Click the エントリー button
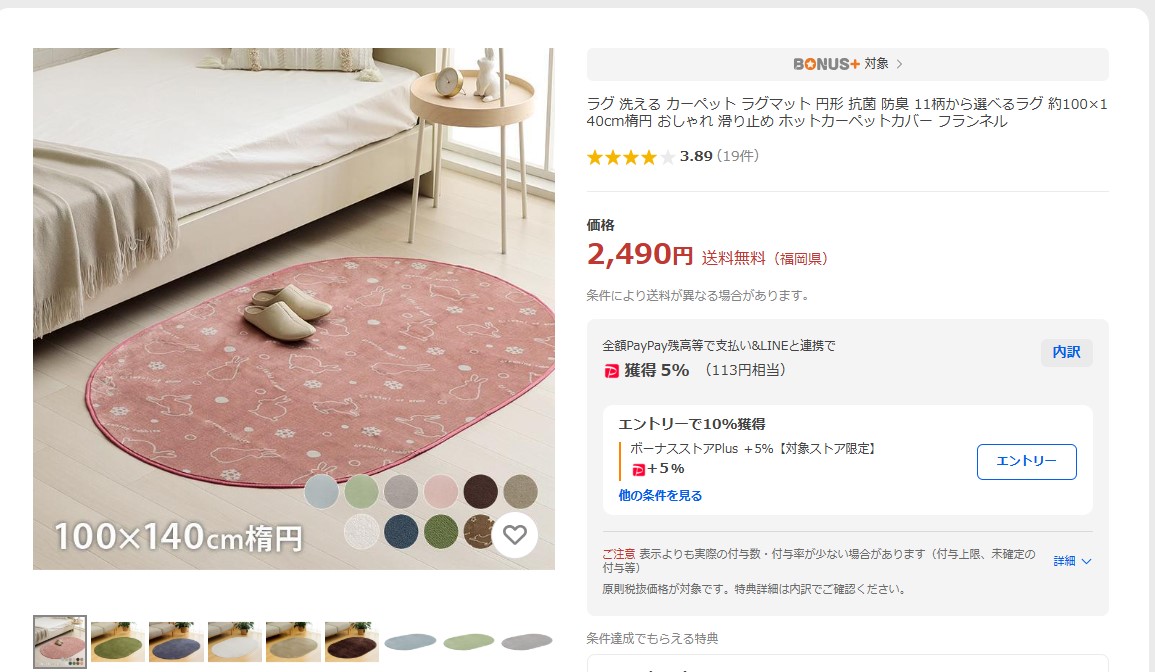Image resolution: width=1155 pixels, height=672 pixels. [x=1027, y=461]
